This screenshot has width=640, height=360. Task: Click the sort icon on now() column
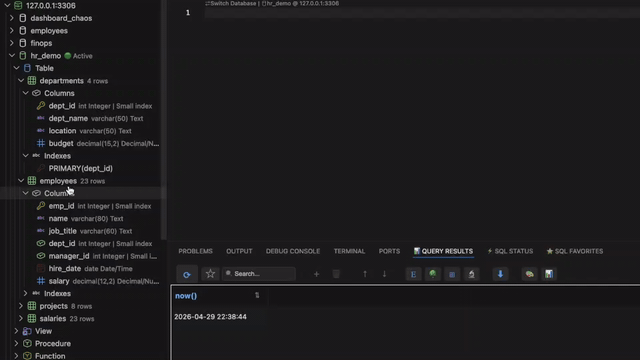(x=257, y=295)
